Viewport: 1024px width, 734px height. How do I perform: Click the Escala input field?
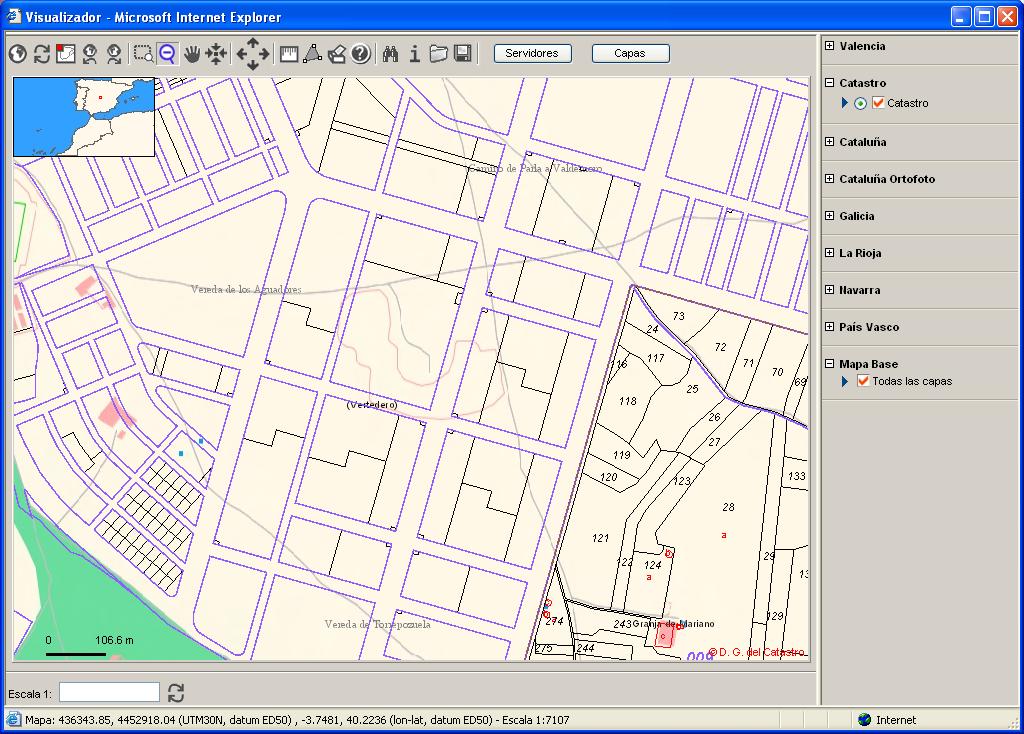(x=109, y=692)
